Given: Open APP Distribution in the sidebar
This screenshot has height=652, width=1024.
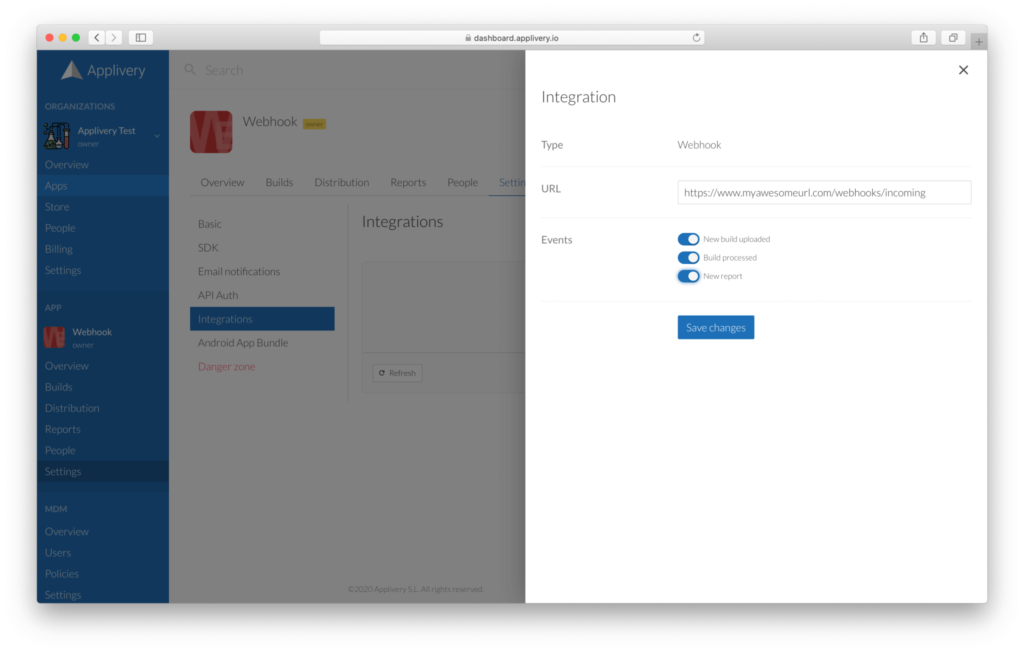Looking at the screenshot, I should tap(103, 408).
